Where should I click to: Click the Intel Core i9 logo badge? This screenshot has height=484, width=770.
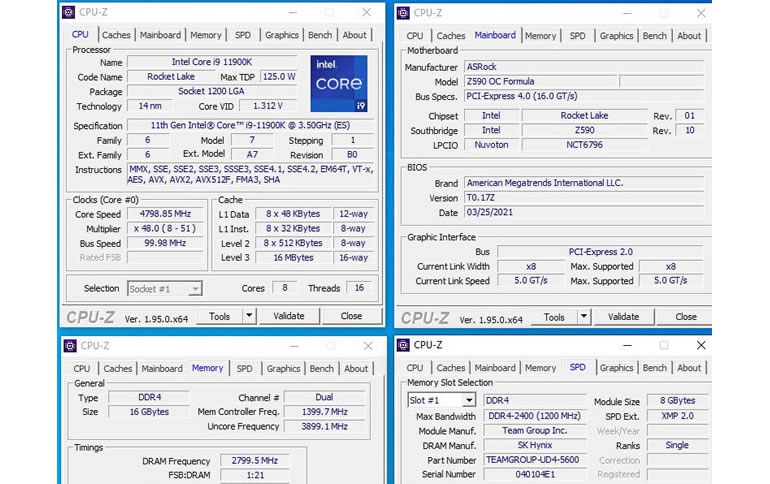(x=339, y=83)
